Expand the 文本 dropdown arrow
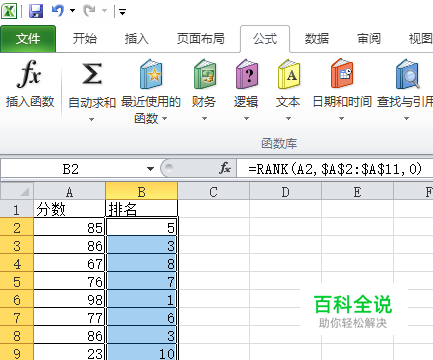433x360 pixels. 288,118
